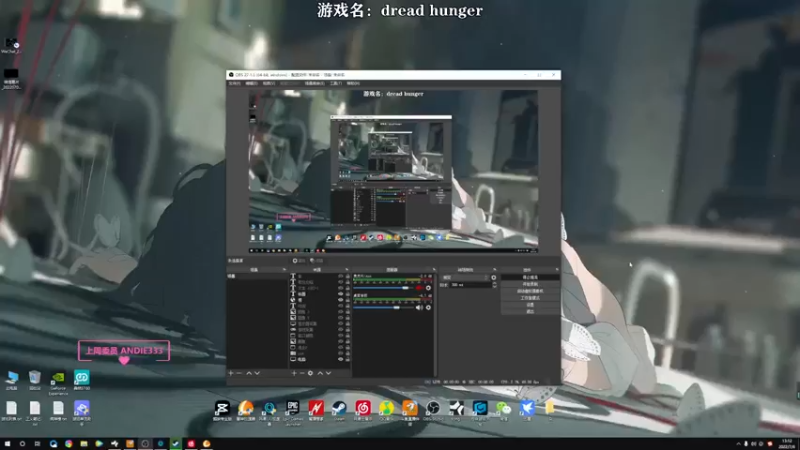This screenshot has height=450, width=800.
Task: Click 开始录制 (Start Recording) button
Action: (x=530, y=284)
